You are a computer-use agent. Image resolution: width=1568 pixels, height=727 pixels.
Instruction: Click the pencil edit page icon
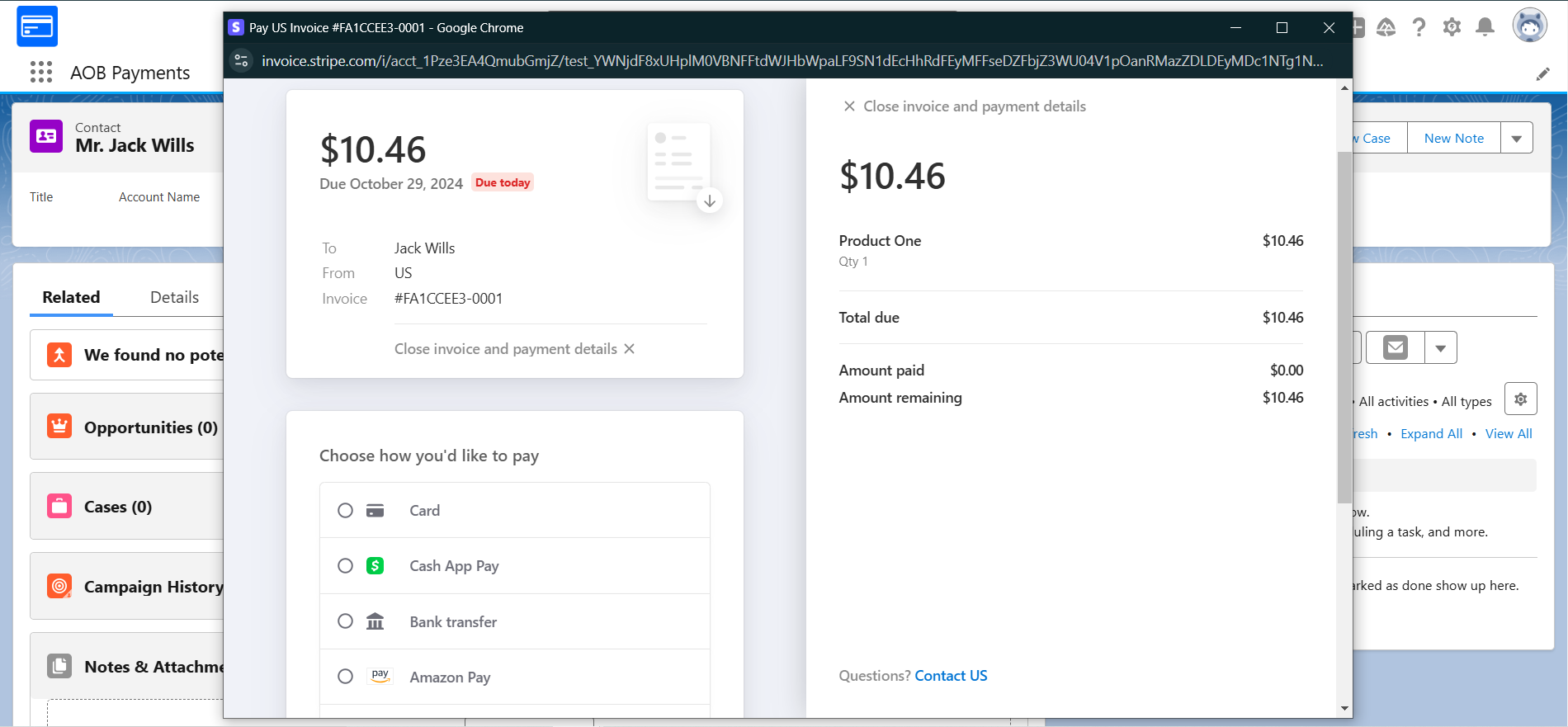point(1542,74)
